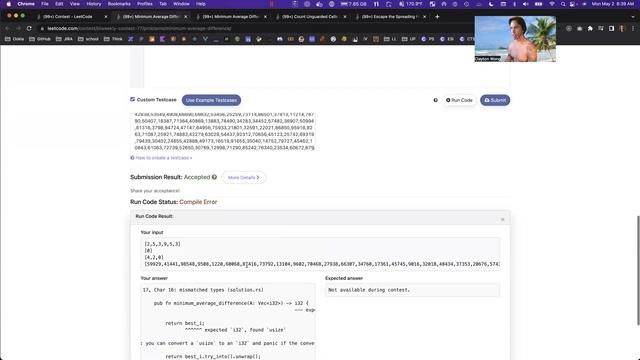Open the File menu
640x360 pixels.
click(45, 4)
